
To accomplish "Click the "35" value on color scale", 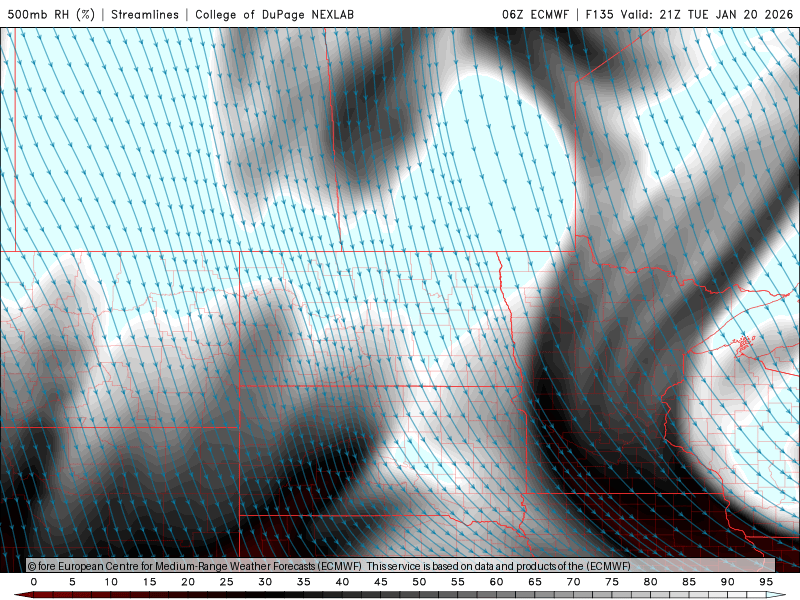I will (304, 582).
